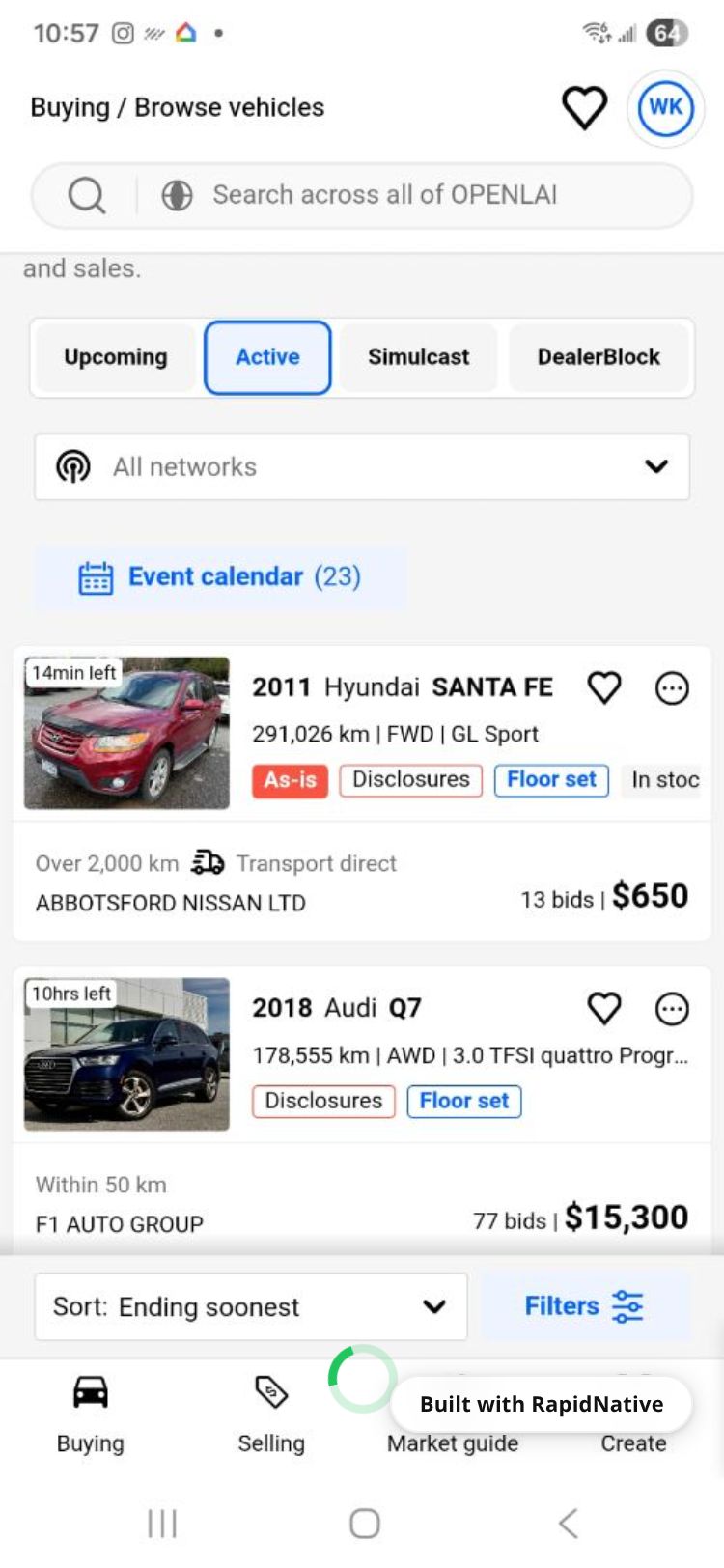Open the Hyundai Santa Fe thumbnail photo

126,733
